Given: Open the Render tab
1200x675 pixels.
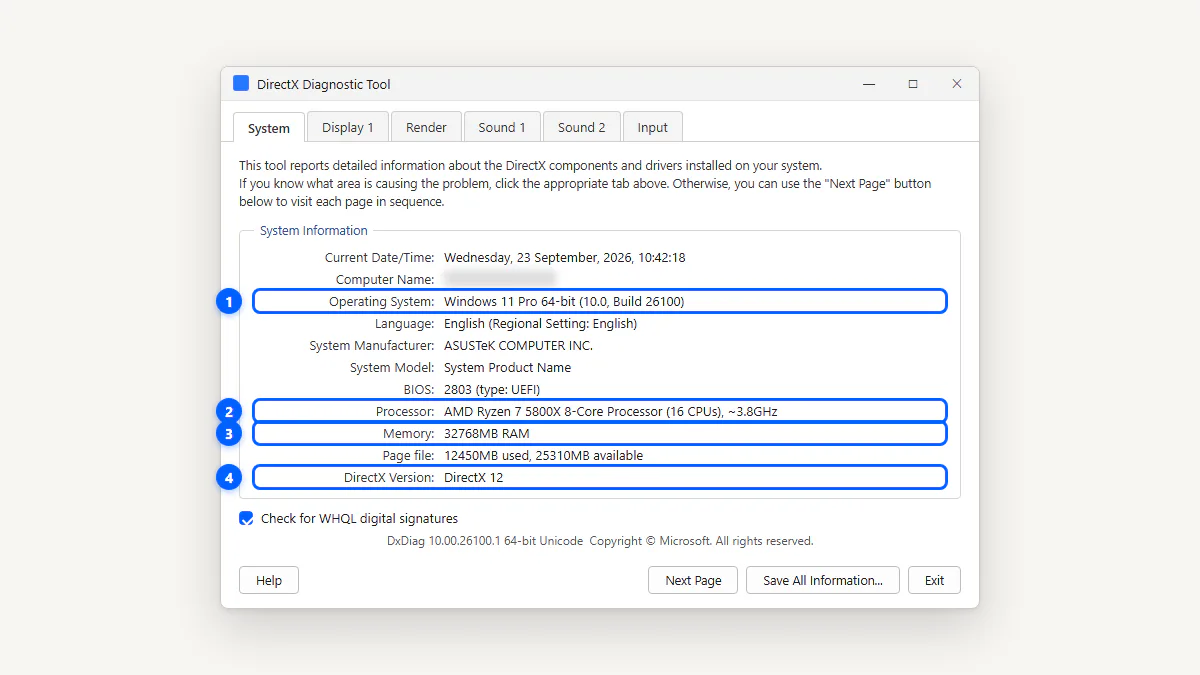Looking at the screenshot, I should 426,127.
